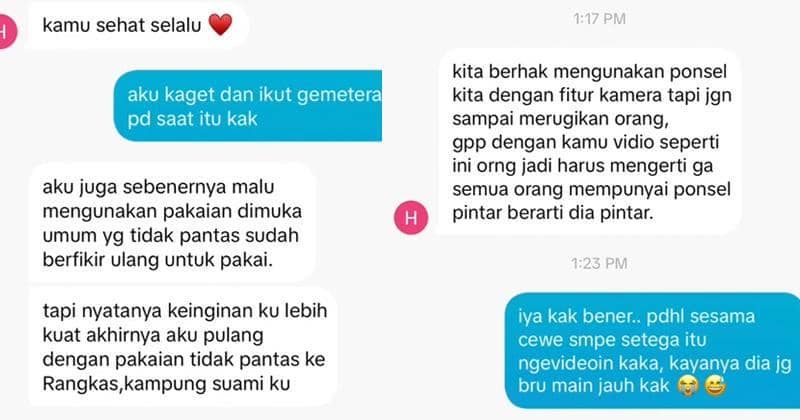Select the blue 'aku kaget dan ikut gemetera' bubble

(x=248, y=106)
